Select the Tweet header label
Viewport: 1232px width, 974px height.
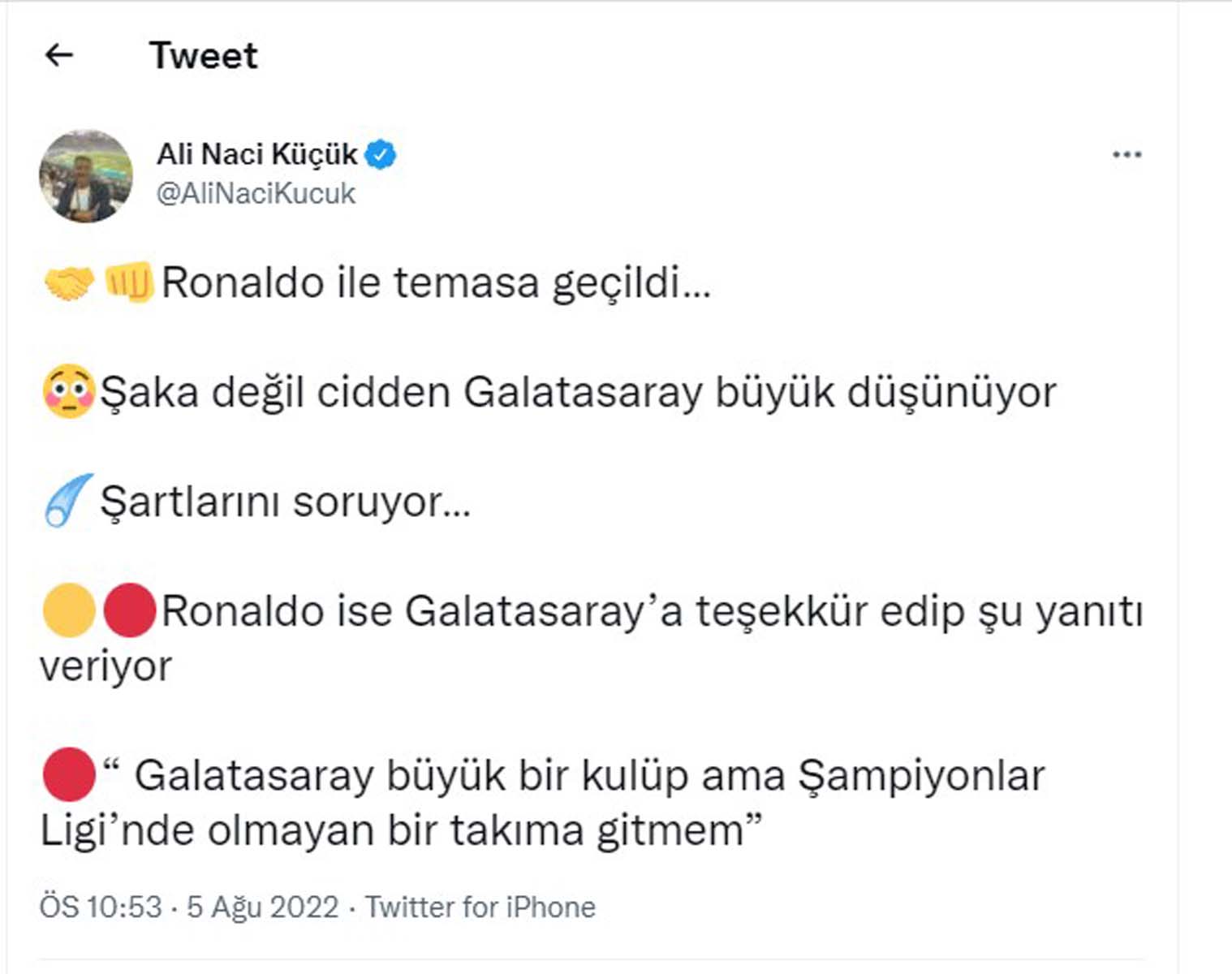(204, 55)
